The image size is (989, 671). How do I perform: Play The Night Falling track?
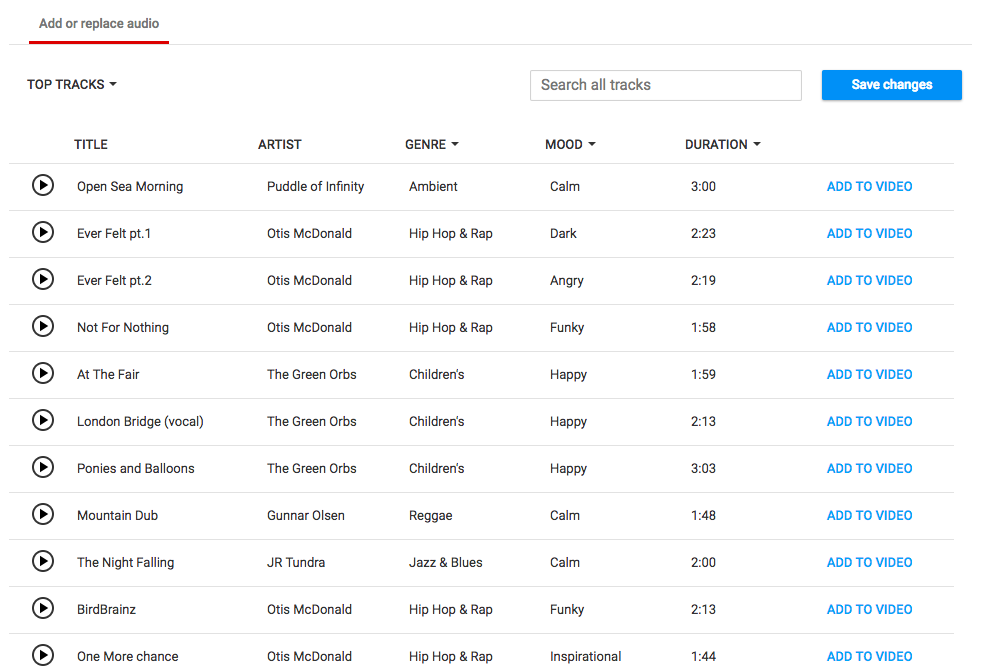[x=43, y=561]
